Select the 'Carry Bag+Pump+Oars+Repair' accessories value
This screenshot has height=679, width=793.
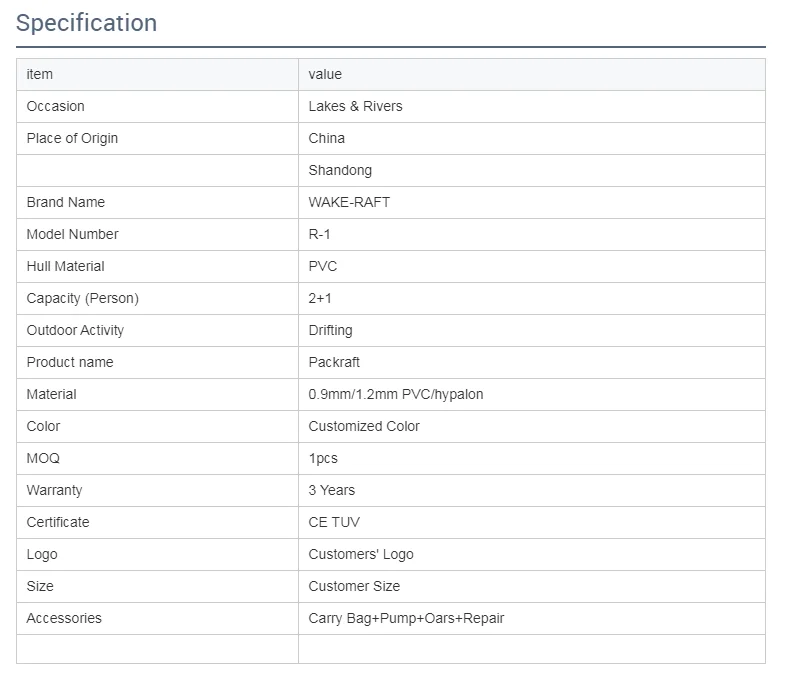[x=406, y=618]
